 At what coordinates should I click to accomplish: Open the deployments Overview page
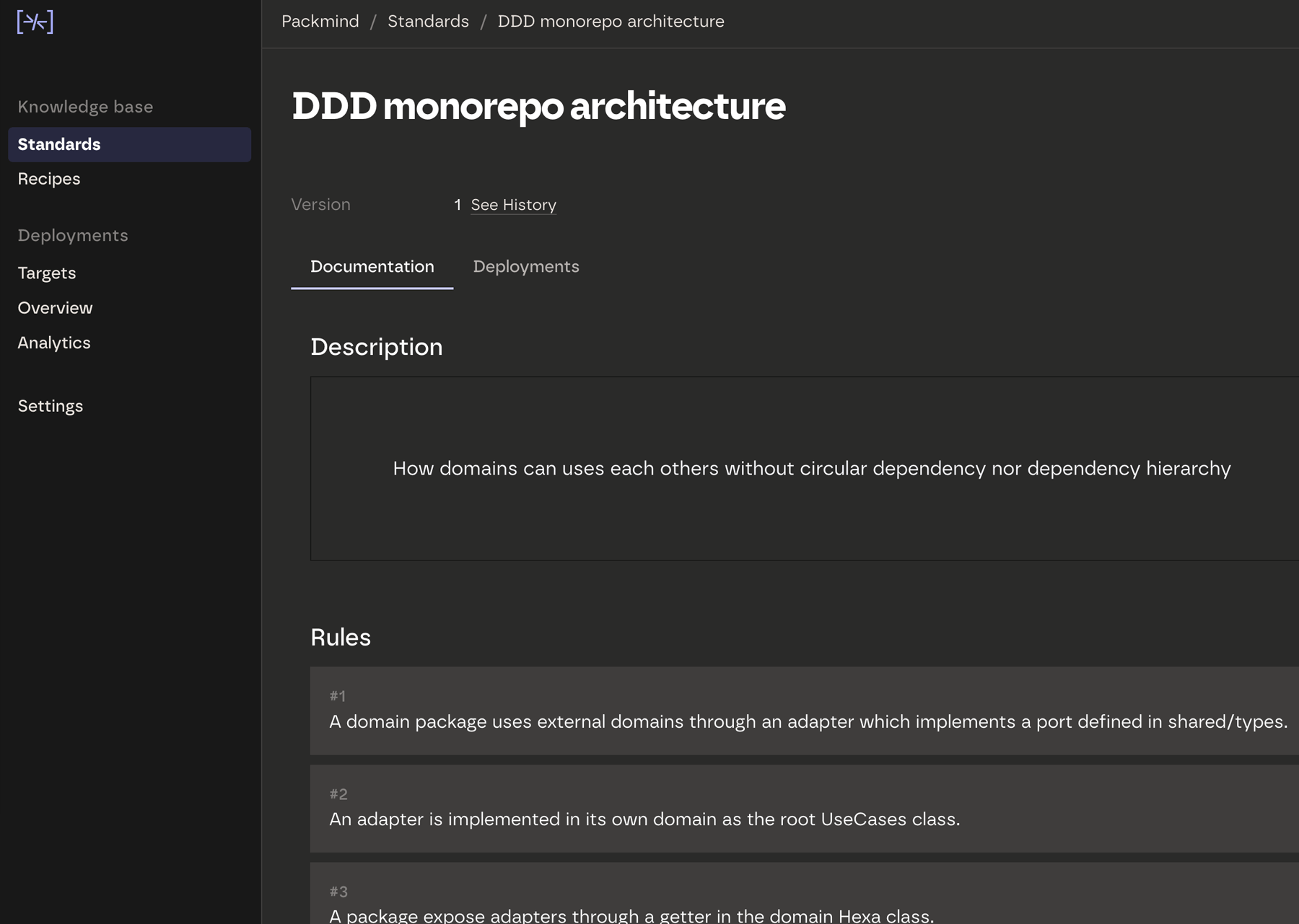pos(56,308)
